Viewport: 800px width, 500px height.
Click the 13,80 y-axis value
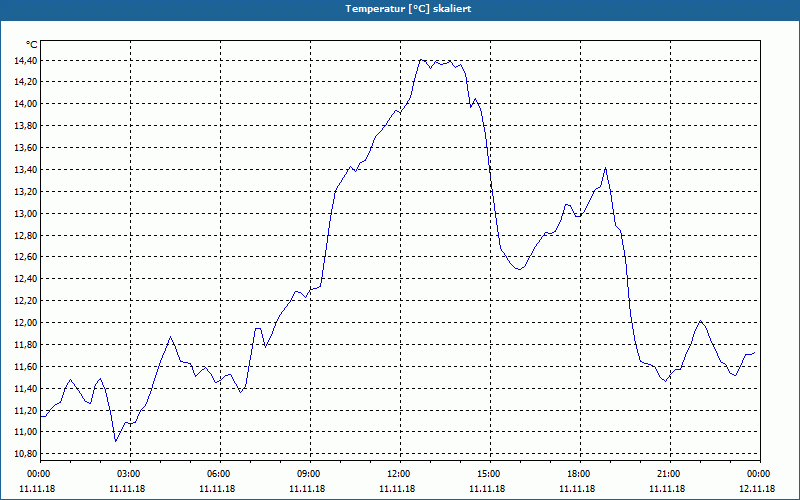pos(26,126)
